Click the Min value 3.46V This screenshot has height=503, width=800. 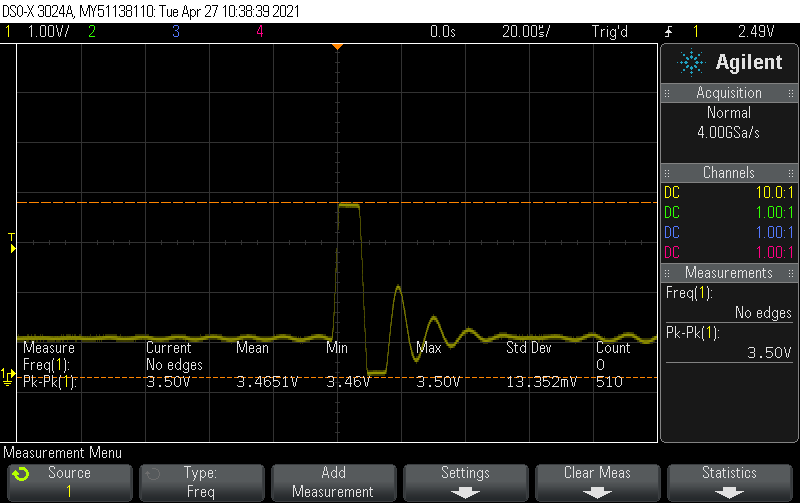tap(347, 382)
